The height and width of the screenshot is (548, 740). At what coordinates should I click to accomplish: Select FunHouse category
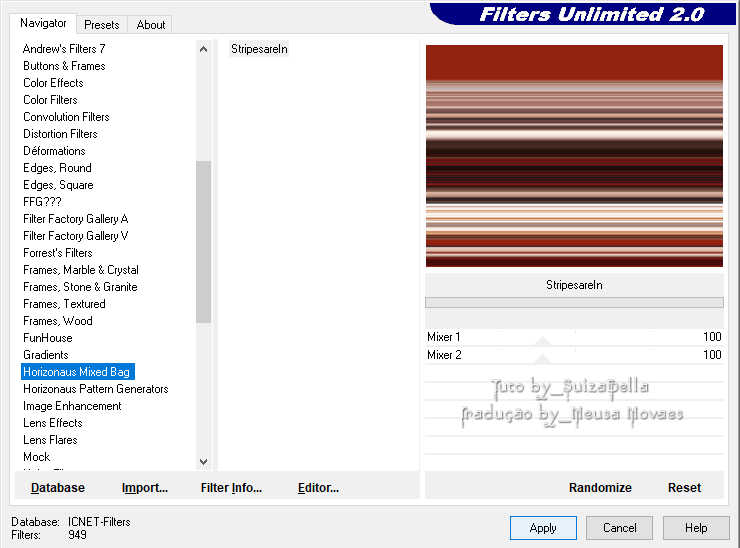[48, 337]
